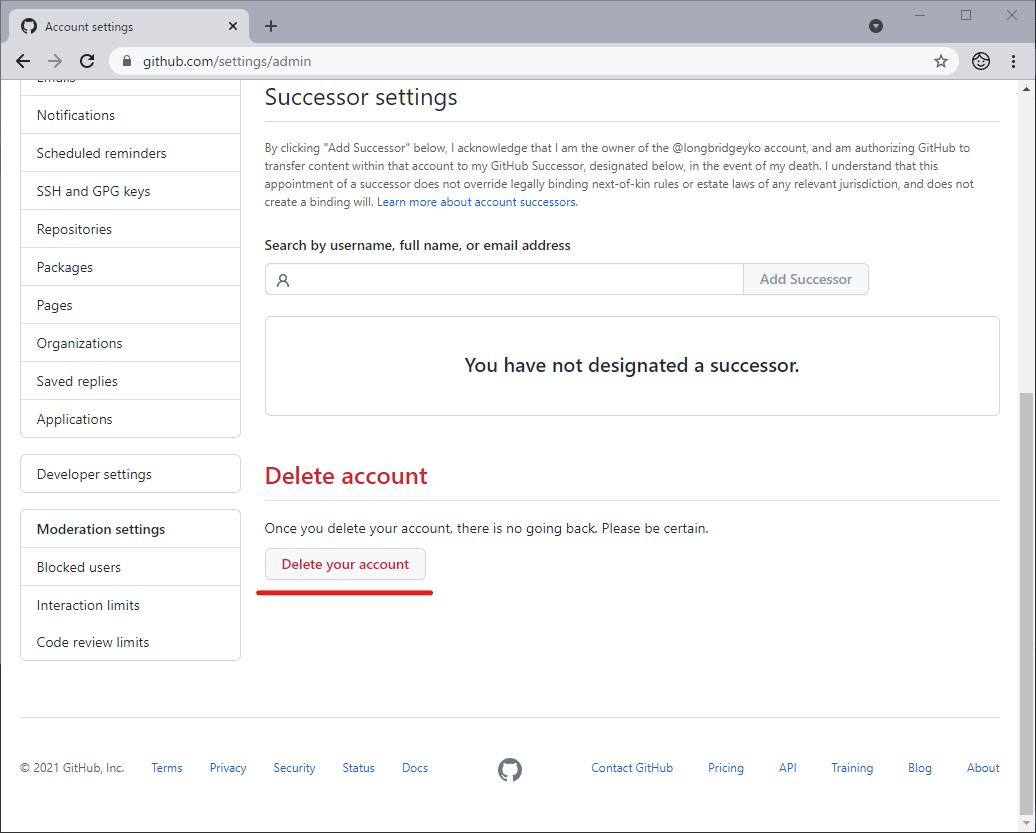Open Packages settings
This screenshot has height=833, width=1036.
click(x=130, y=268)
